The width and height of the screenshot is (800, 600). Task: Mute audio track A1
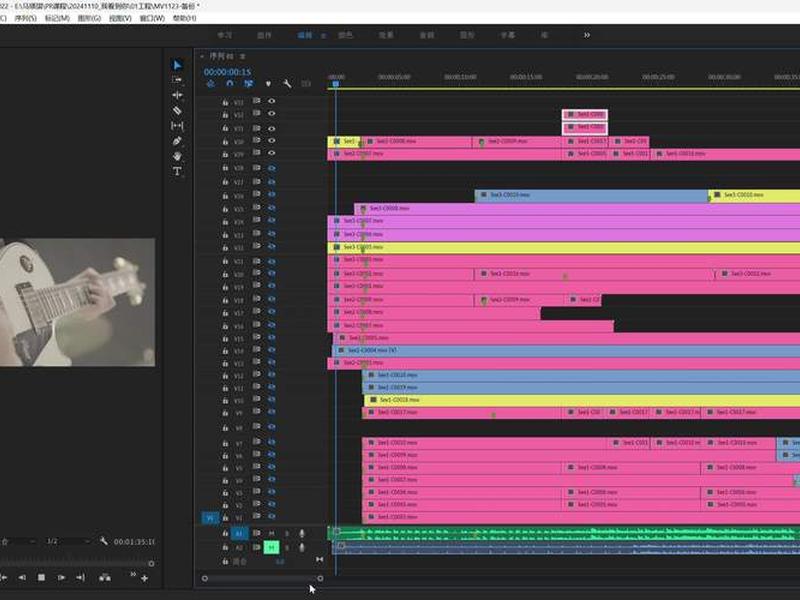[x=271, y=533]
